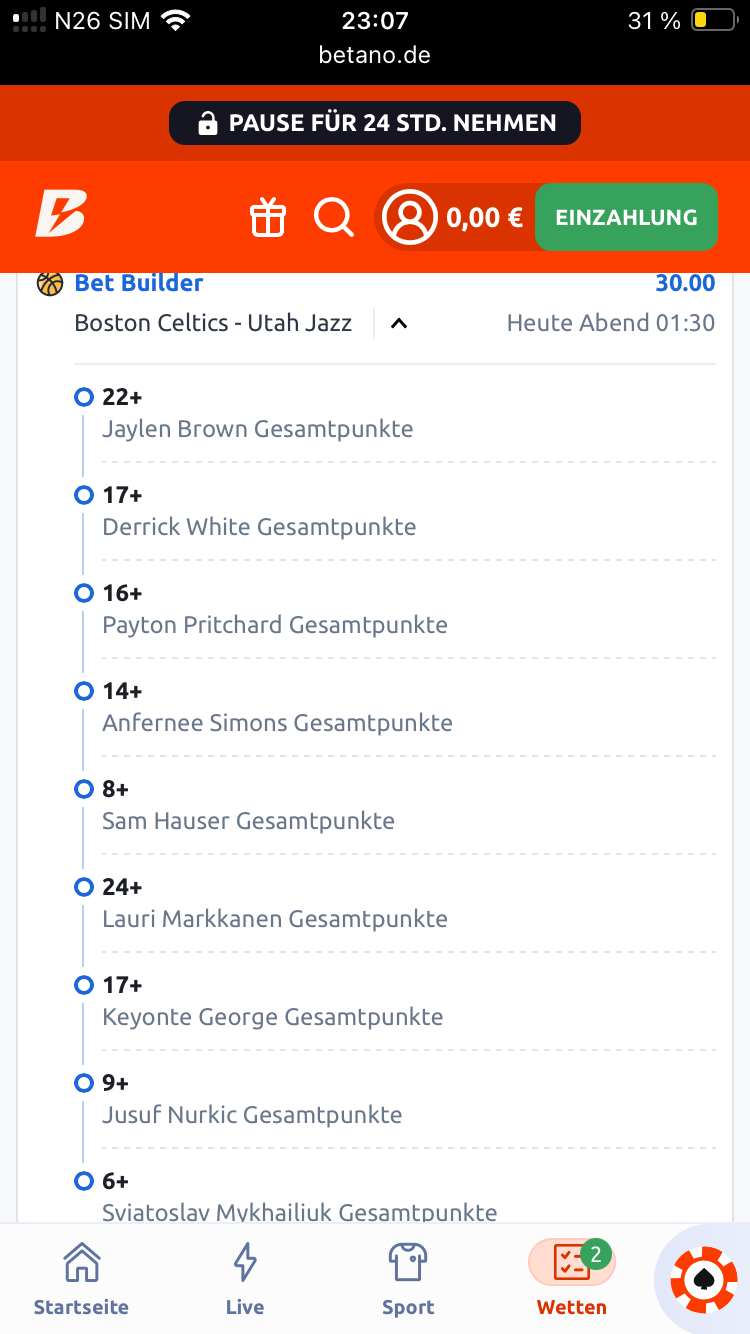Tap the betano.de address bar
This screenshot has width=750, height=1334.
[375, 55]
